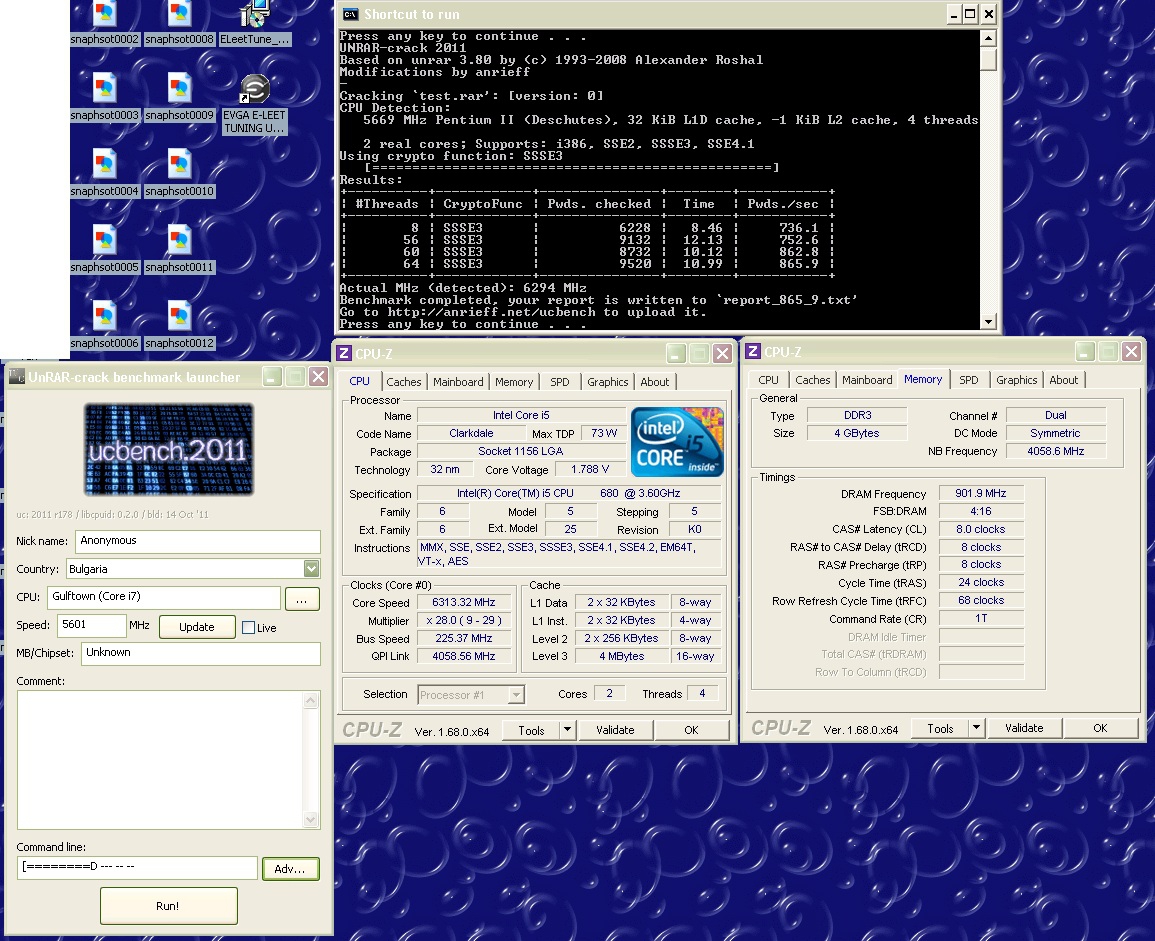Open the snaphsot0002 desktop icon

tap(105, 22)
